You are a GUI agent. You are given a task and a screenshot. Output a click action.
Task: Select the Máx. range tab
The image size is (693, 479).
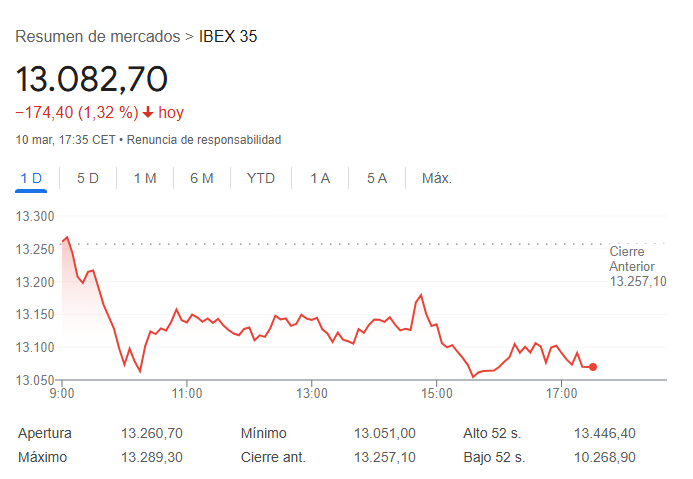[x=437, y=178]
